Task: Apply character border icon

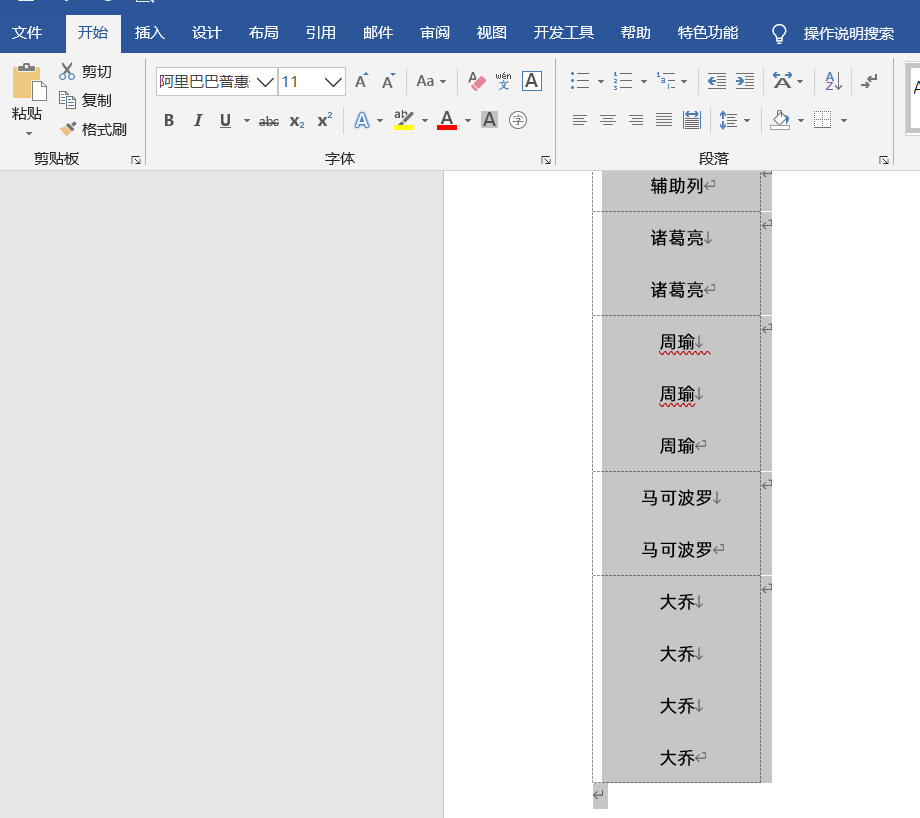Action: [532, 81]
